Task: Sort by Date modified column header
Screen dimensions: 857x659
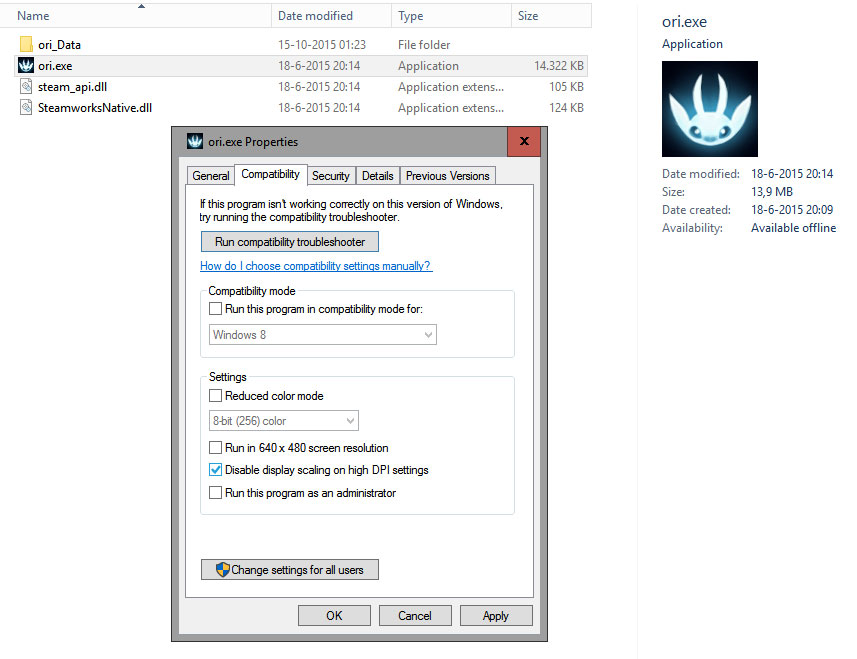Action: (331, 16)
